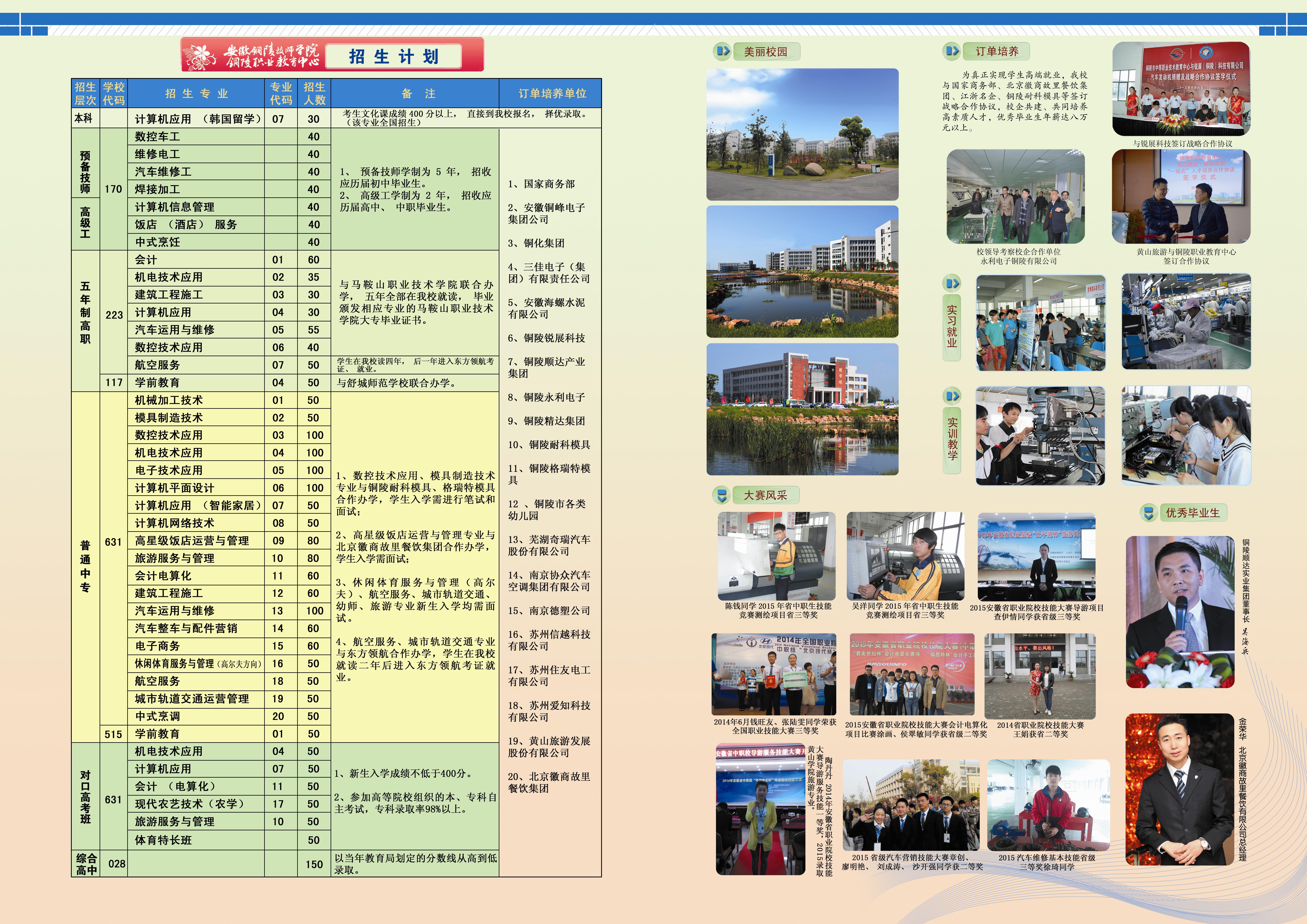1307x924 pixels.
Task: Click the arrow icon beside 美丽校园
Action: pyautogui.click(x=722, y=51)
